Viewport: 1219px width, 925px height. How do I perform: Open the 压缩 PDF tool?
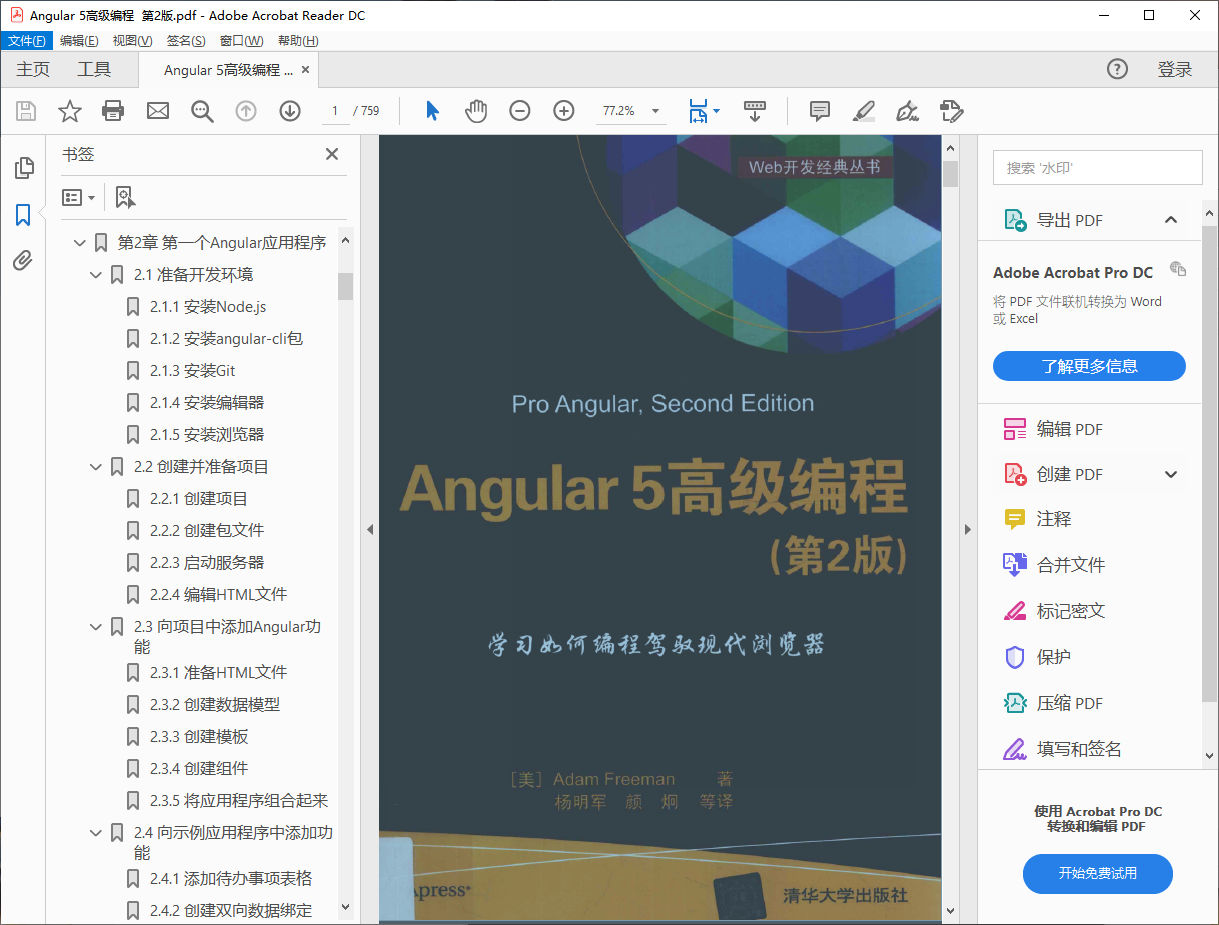[1053, 703]
